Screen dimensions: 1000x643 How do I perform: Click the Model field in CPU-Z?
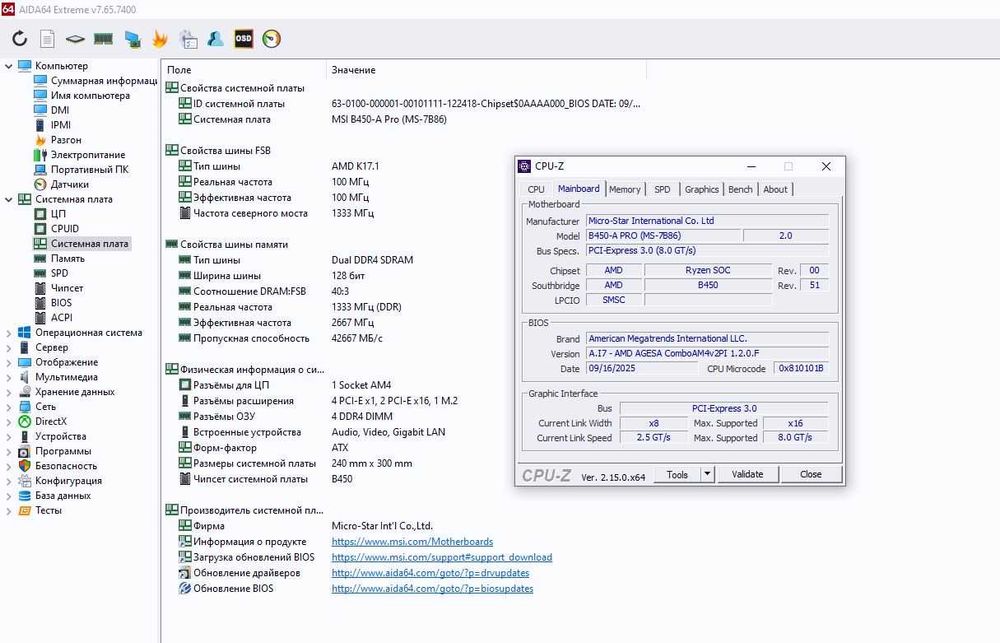[663, 235]
